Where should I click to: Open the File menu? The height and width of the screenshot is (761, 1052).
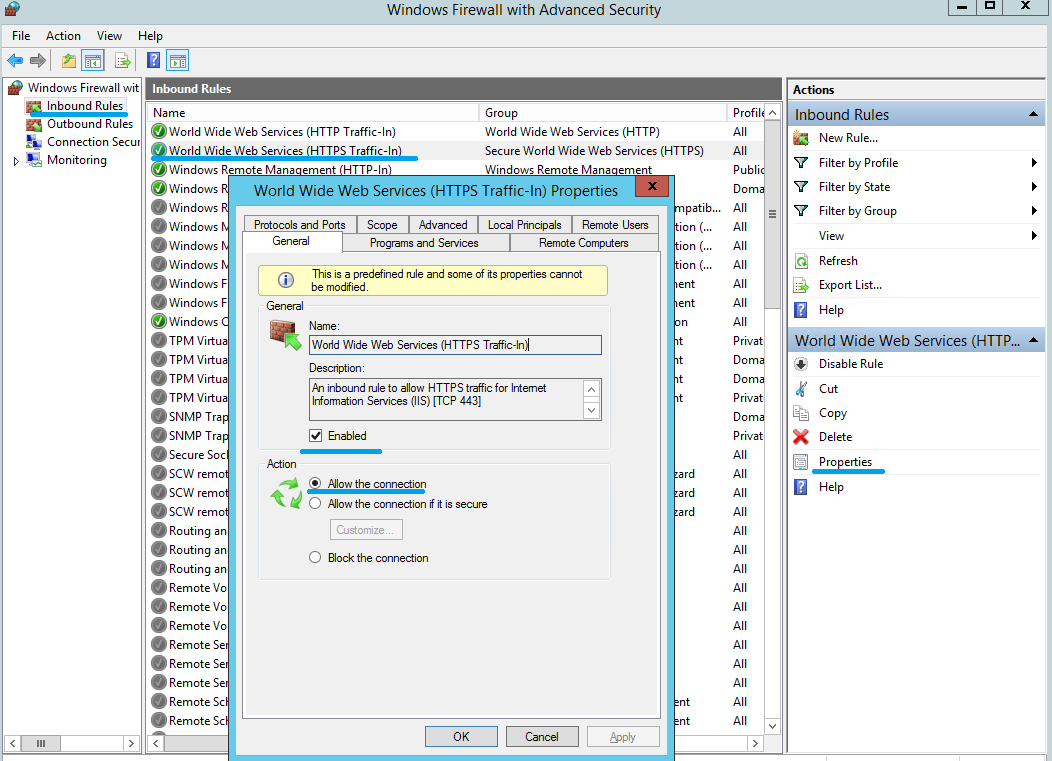[x=21, y=36]
